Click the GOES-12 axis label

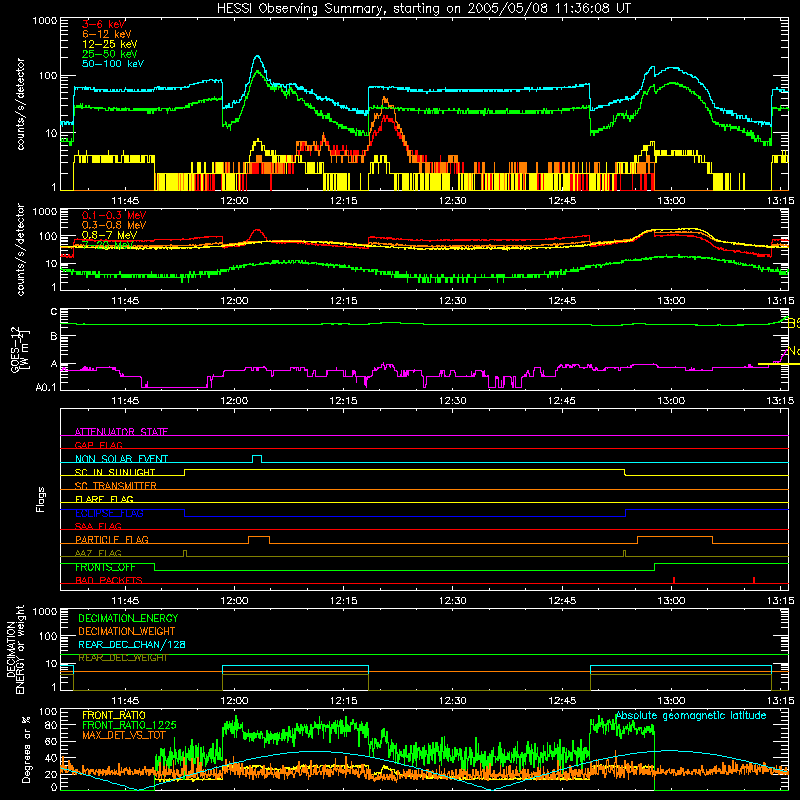pos(19,349)
